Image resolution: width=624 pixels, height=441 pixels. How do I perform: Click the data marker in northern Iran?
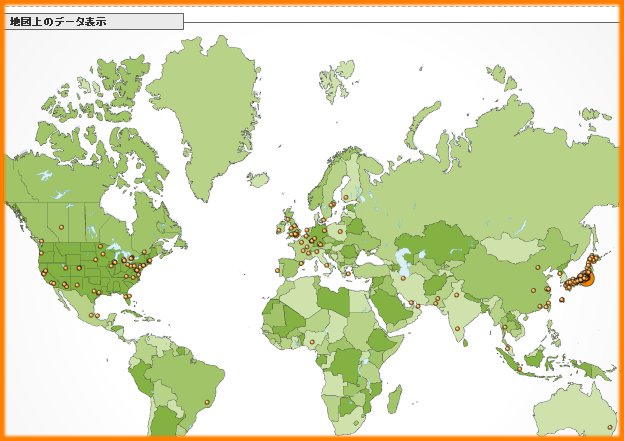point(403,278)
